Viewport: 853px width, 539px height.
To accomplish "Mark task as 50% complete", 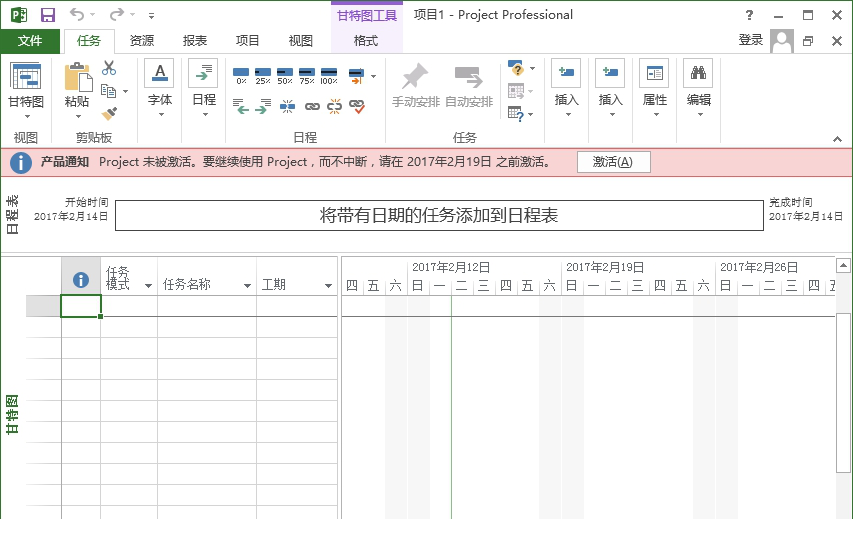I will pos(285,76).
